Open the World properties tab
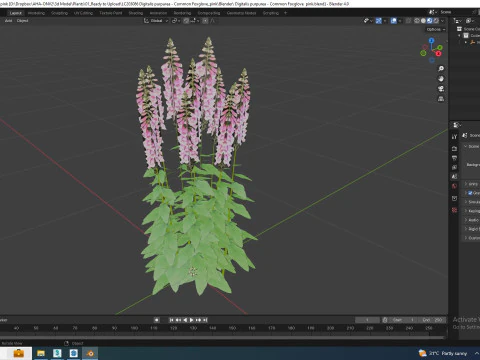This screenshot has width=480, height=360. 454,186
